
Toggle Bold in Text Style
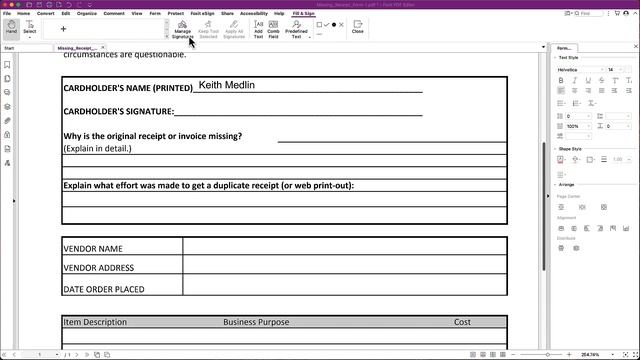561,80
